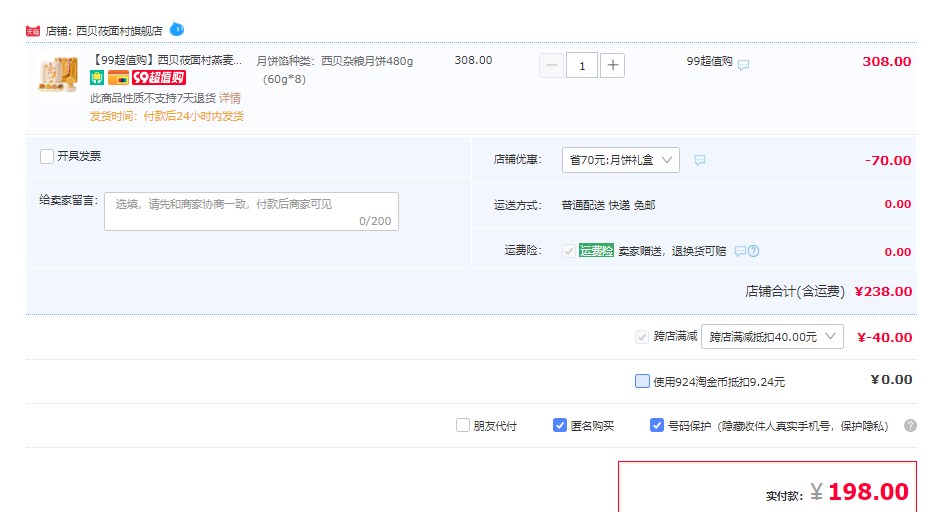Screen dimensions: 943x512
Task: Click the -70.00 store discount amount
Action: pyautogui.click(x=888, y=161)
